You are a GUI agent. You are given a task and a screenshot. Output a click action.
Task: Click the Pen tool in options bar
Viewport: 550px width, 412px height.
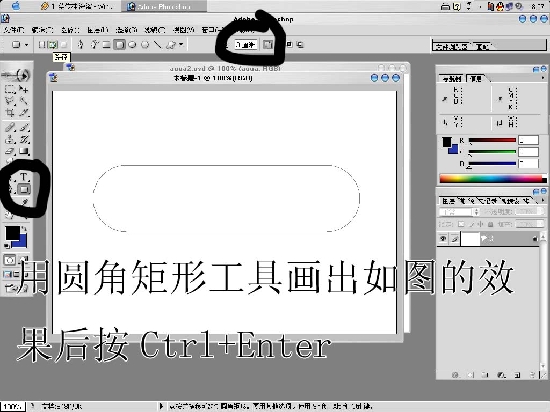click(x=81, y=45)
